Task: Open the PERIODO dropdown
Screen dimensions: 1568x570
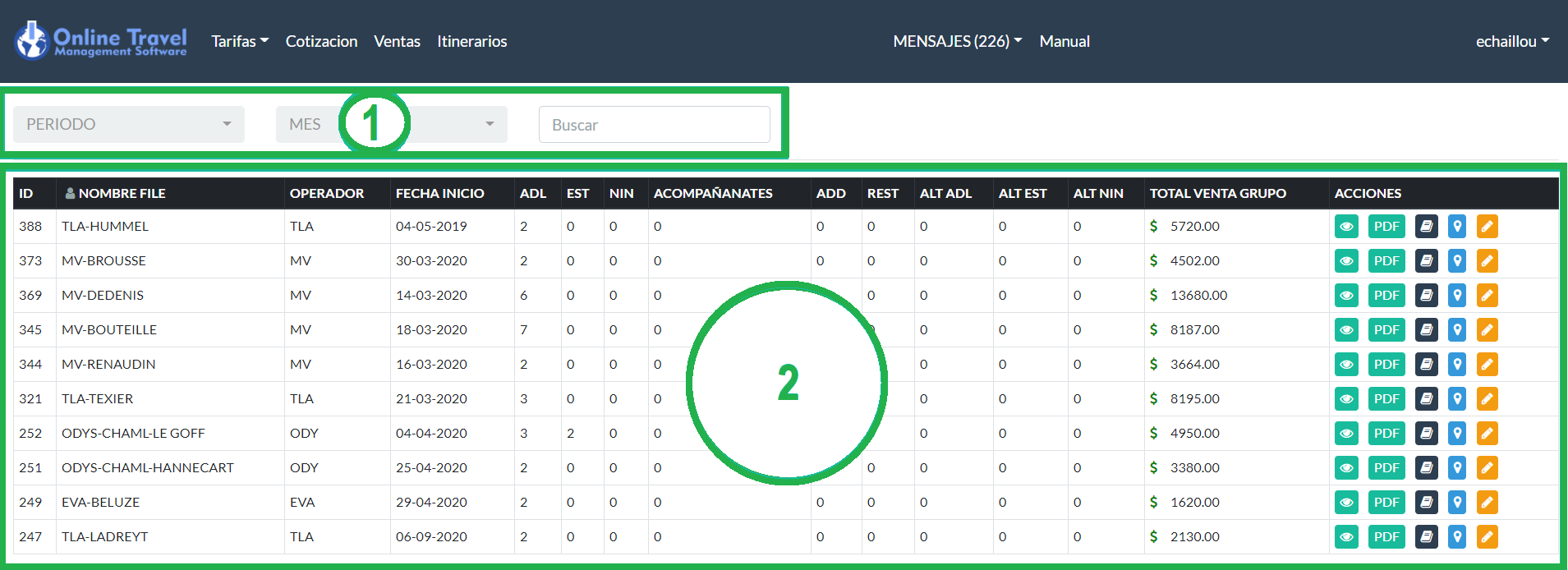Action: (x=129, y=125)
